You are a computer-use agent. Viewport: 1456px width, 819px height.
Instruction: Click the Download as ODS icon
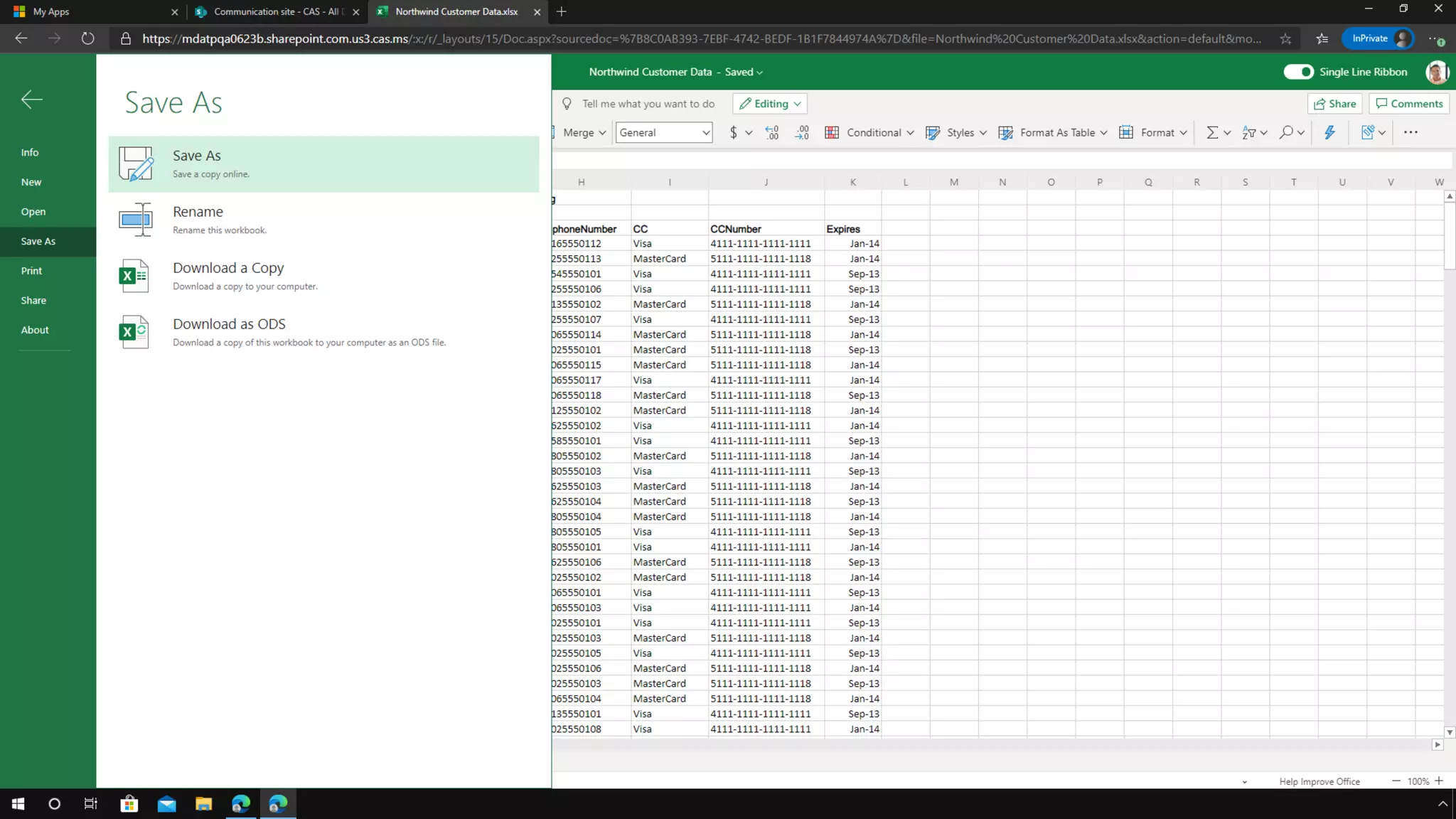pyautogui.click(x=134, y=332)
